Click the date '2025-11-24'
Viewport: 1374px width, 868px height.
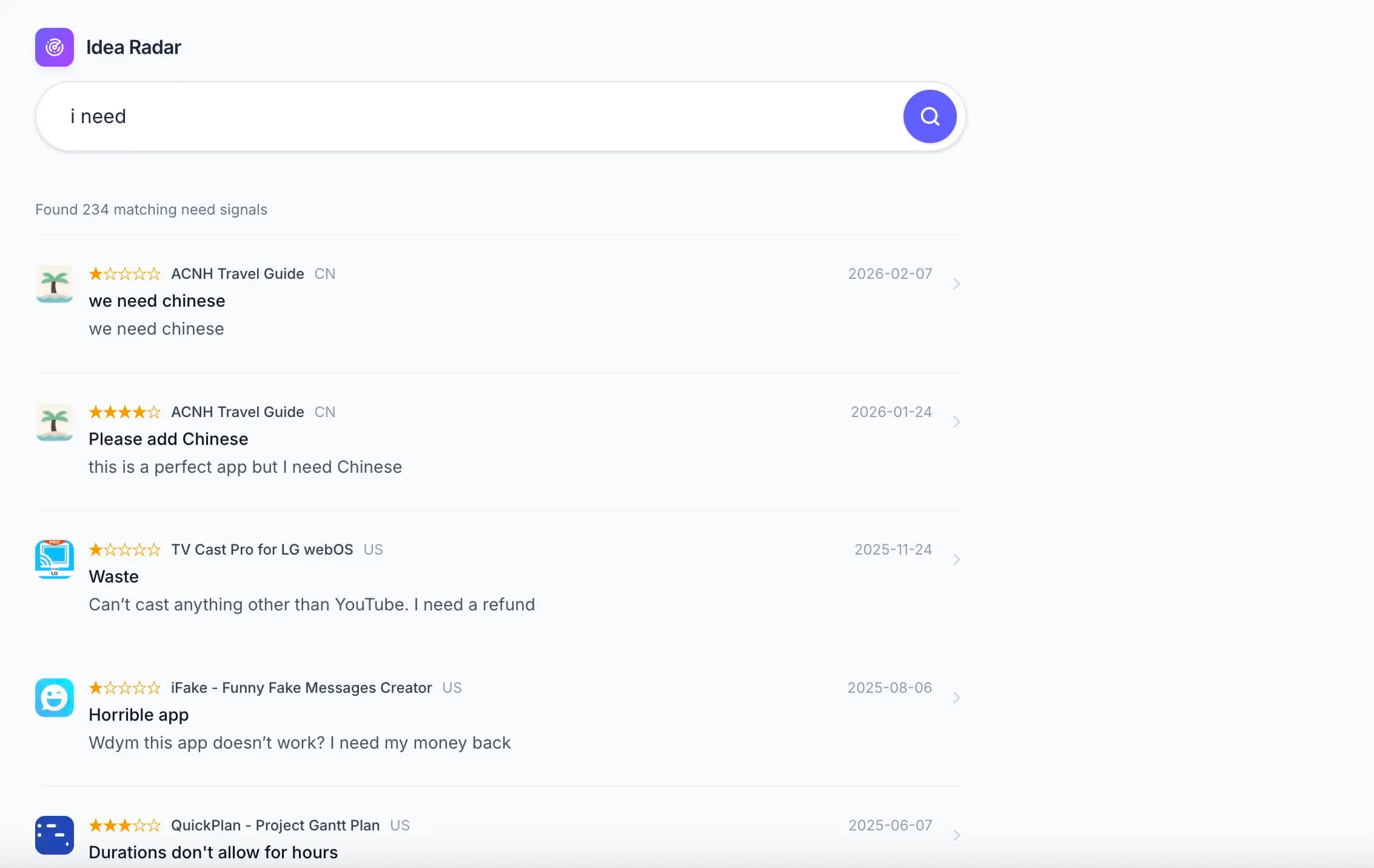(893, 550)
